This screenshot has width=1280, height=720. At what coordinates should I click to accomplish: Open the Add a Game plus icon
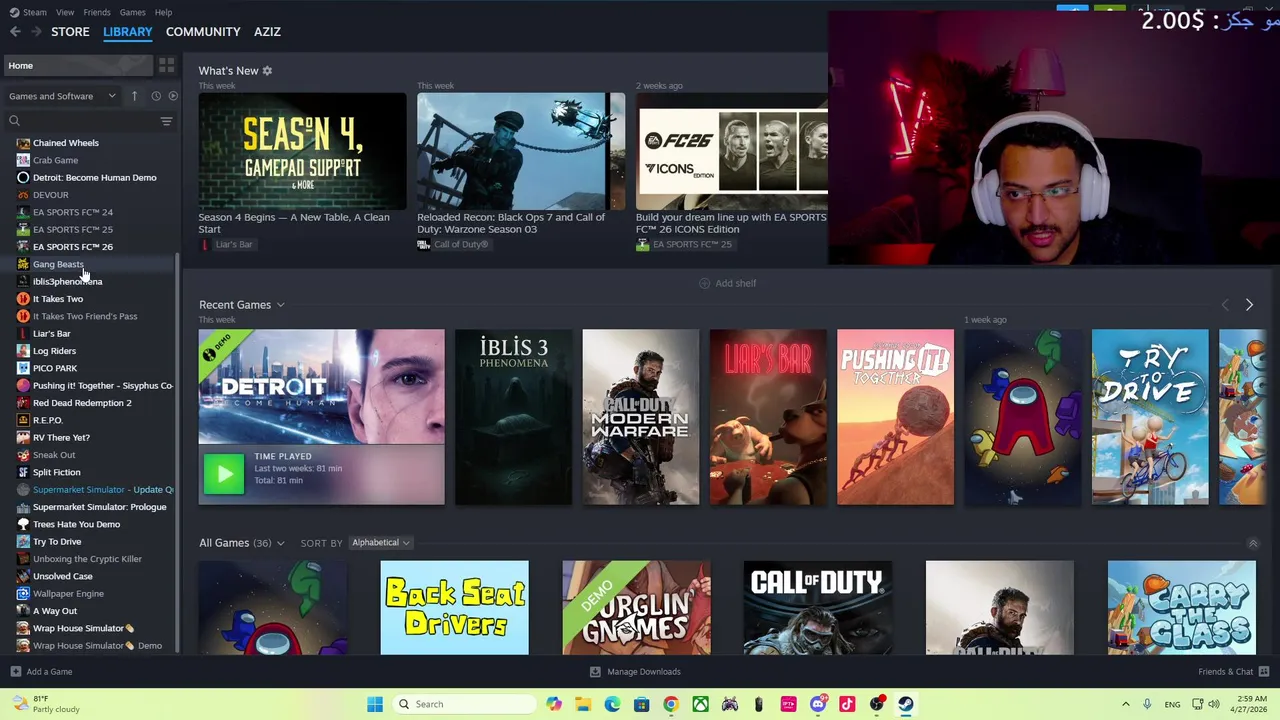[x=15, y=672]
